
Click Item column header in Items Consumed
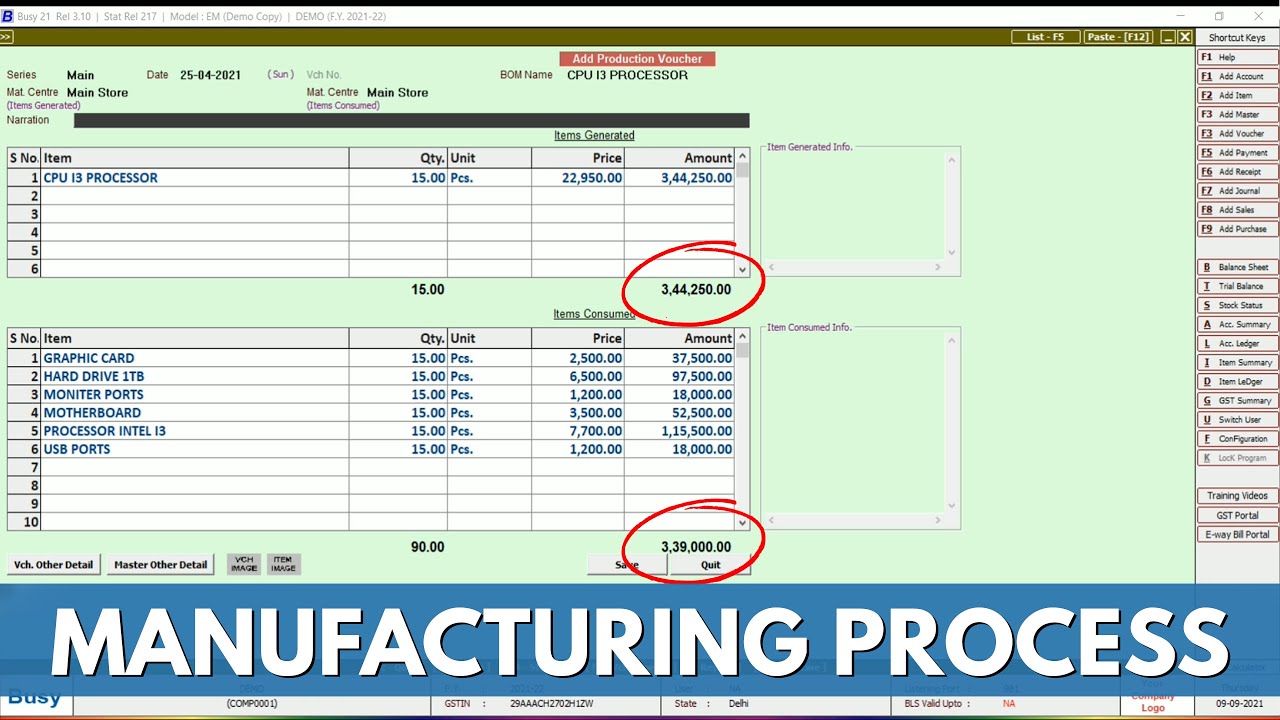point(195,338)
